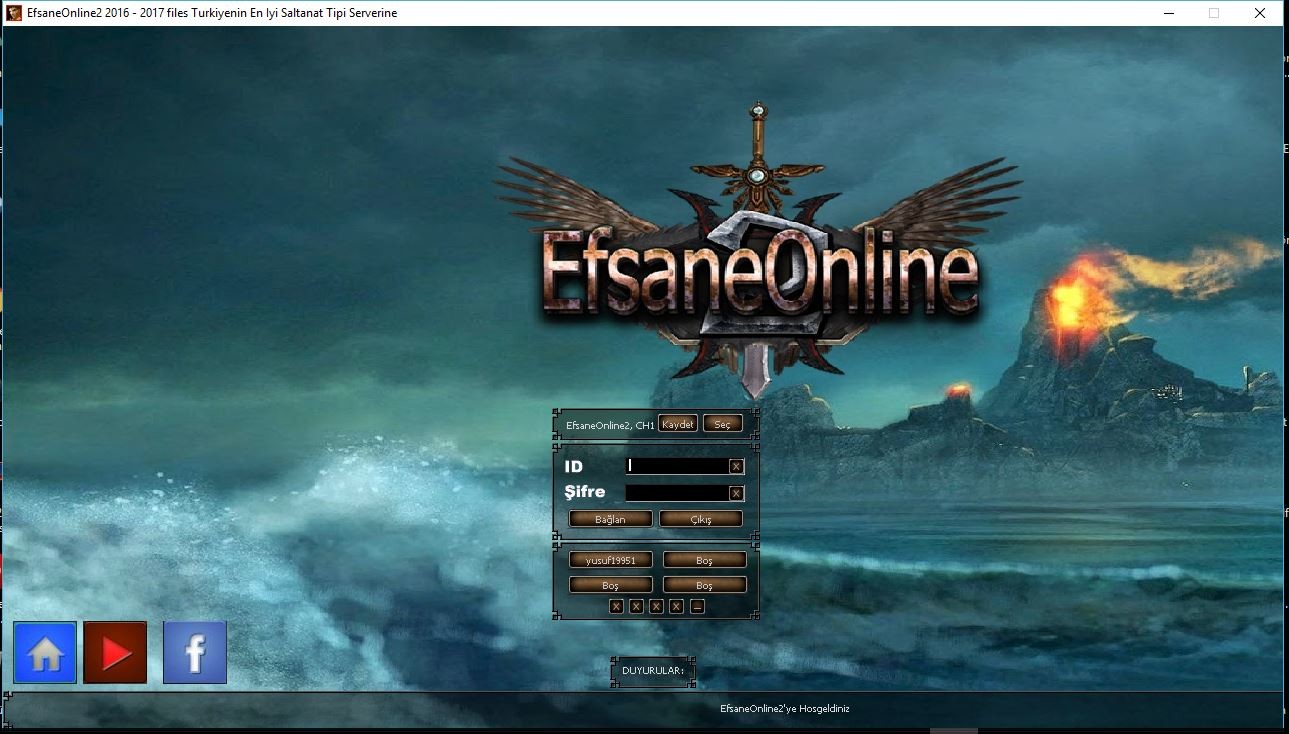Viewport: 1289px width, 734px height.
Task: Load the saved account yusuf19951
Action: coord(610,560)
